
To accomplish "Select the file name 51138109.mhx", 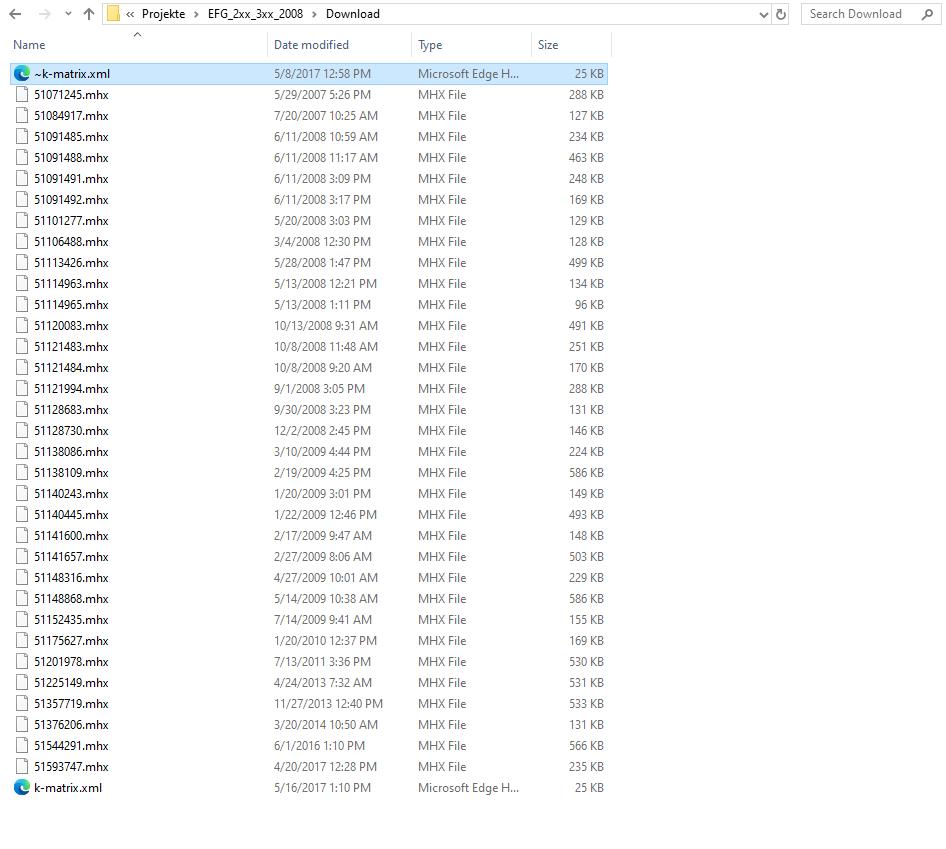I will click(x=71, y=472).
